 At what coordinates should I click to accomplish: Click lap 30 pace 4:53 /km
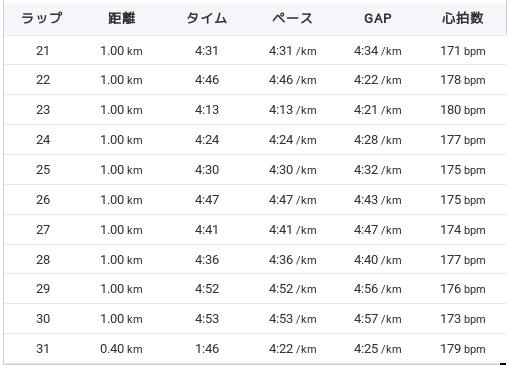click(x=293, y=319)
